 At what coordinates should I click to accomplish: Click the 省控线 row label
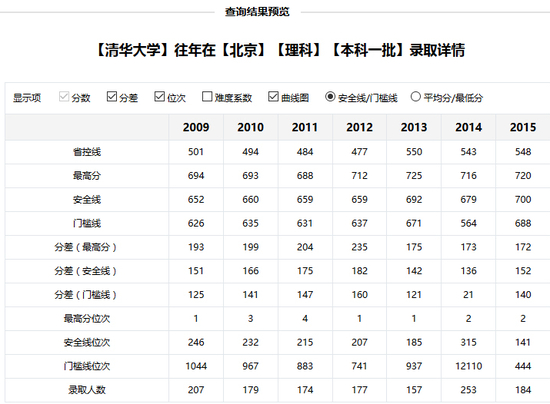(87, 152)
